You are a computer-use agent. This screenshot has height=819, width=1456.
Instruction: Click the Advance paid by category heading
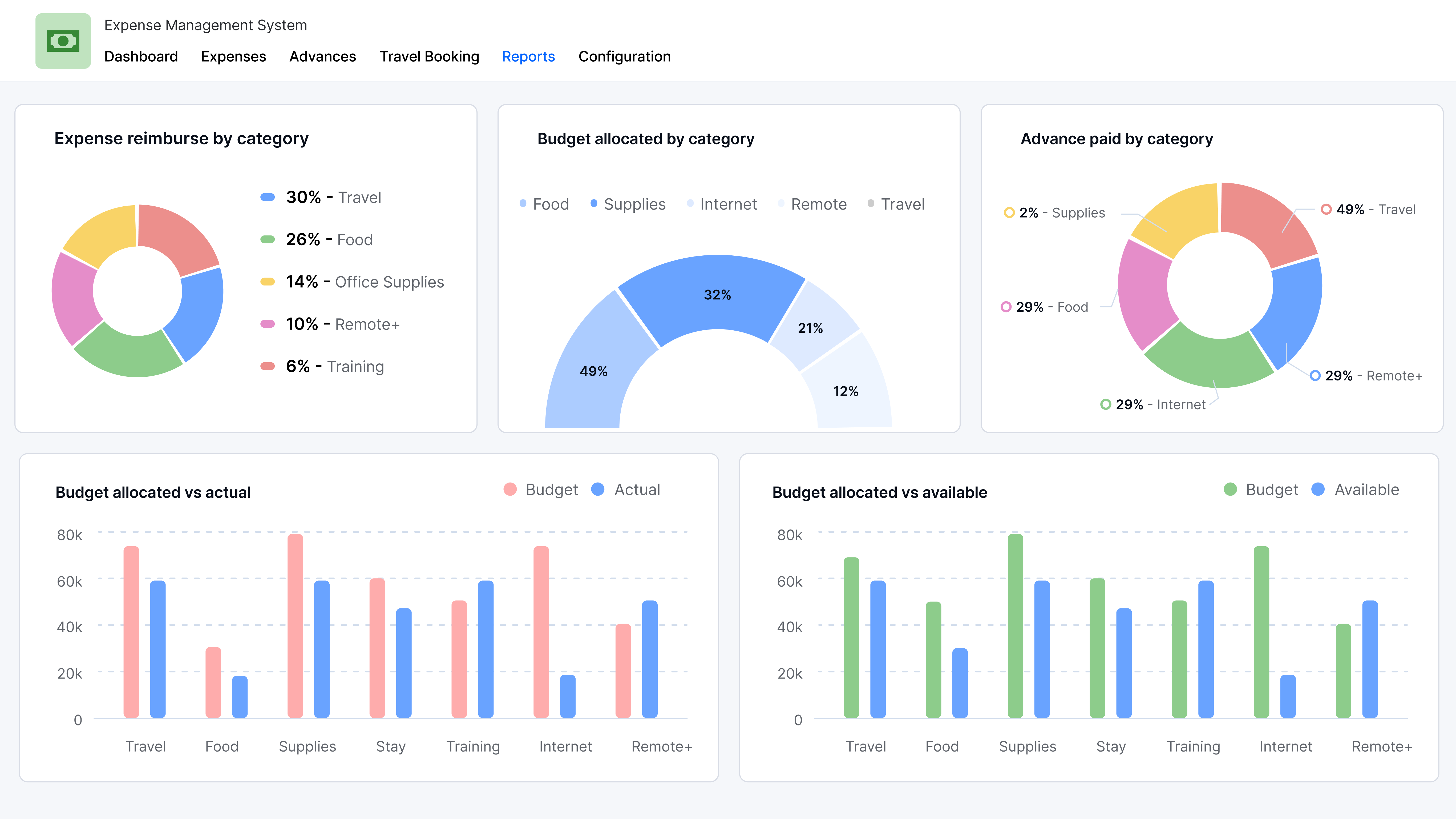(1116, 139)
